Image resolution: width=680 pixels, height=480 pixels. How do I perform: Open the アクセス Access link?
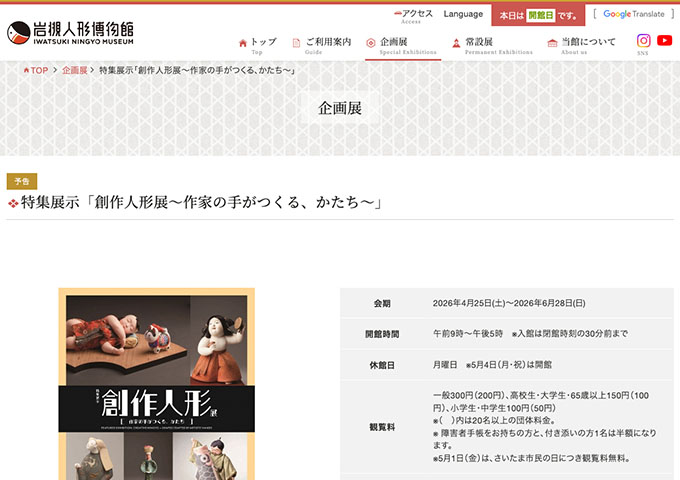tap(413, 16)
